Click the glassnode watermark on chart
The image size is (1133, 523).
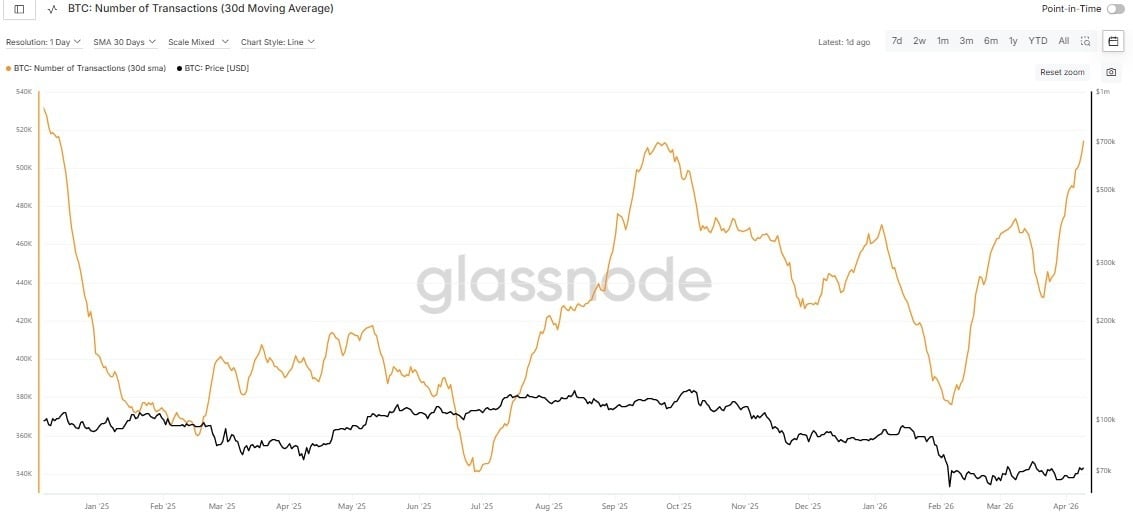(564, 282)
